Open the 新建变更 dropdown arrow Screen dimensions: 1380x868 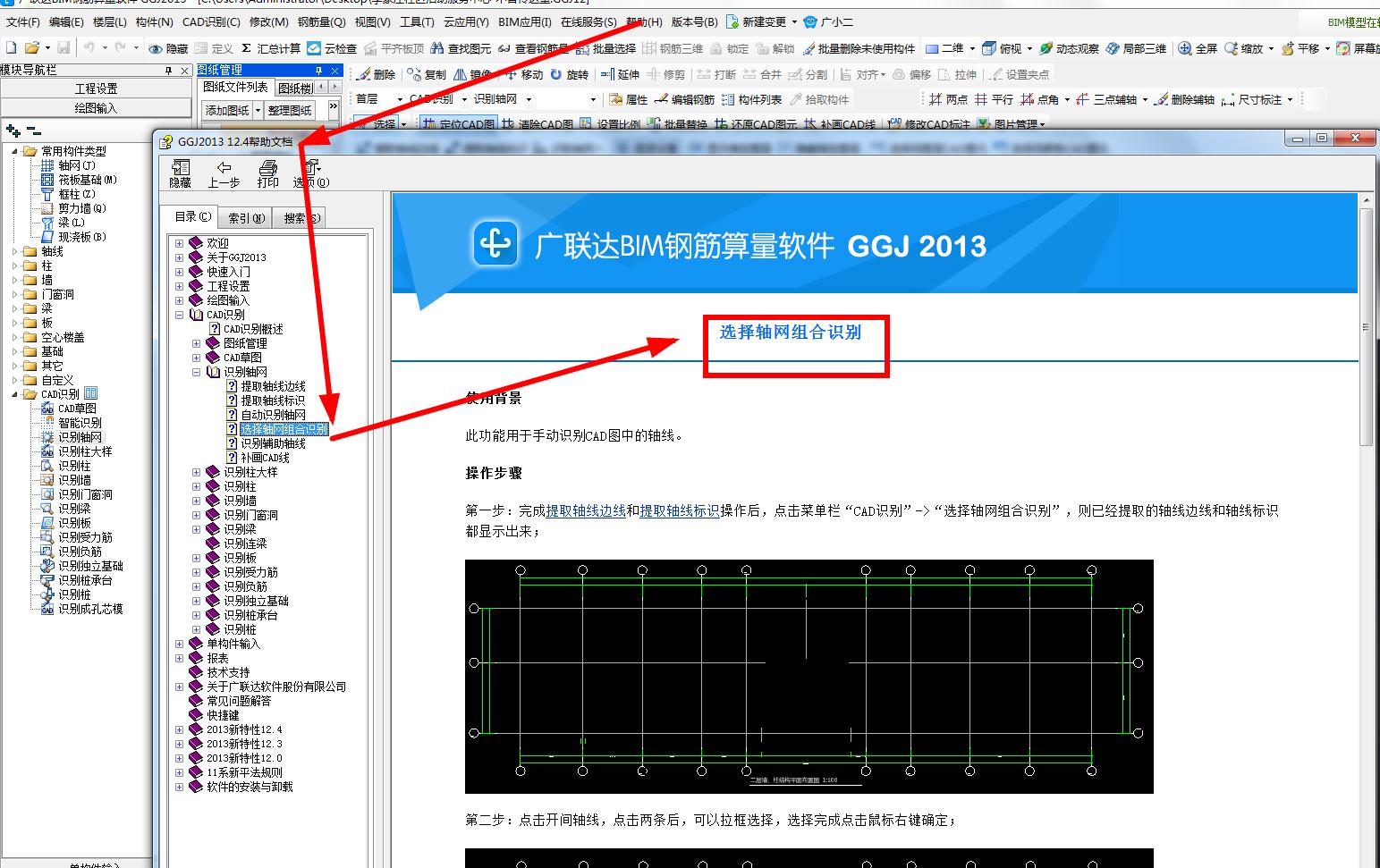point(794,22)
